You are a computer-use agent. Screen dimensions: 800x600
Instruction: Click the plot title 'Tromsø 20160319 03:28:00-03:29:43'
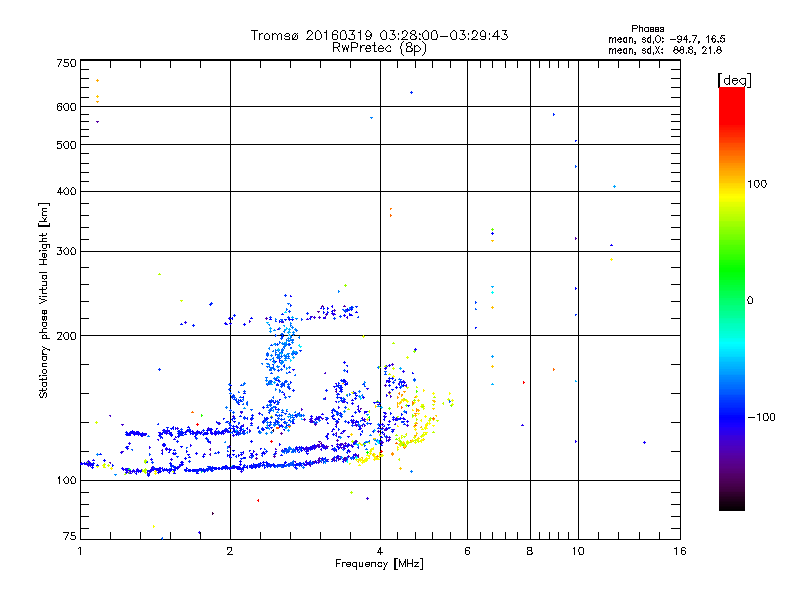379,35
